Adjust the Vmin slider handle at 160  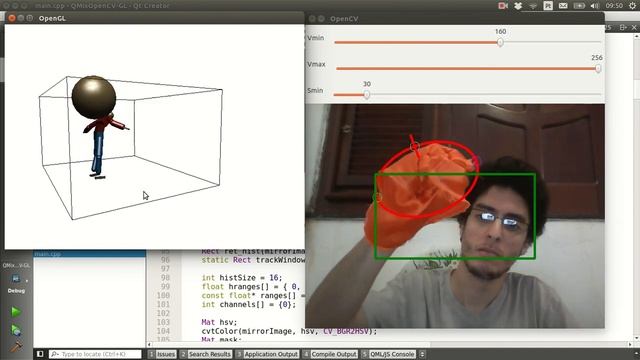pyautogui.click(x=500, y=42)
